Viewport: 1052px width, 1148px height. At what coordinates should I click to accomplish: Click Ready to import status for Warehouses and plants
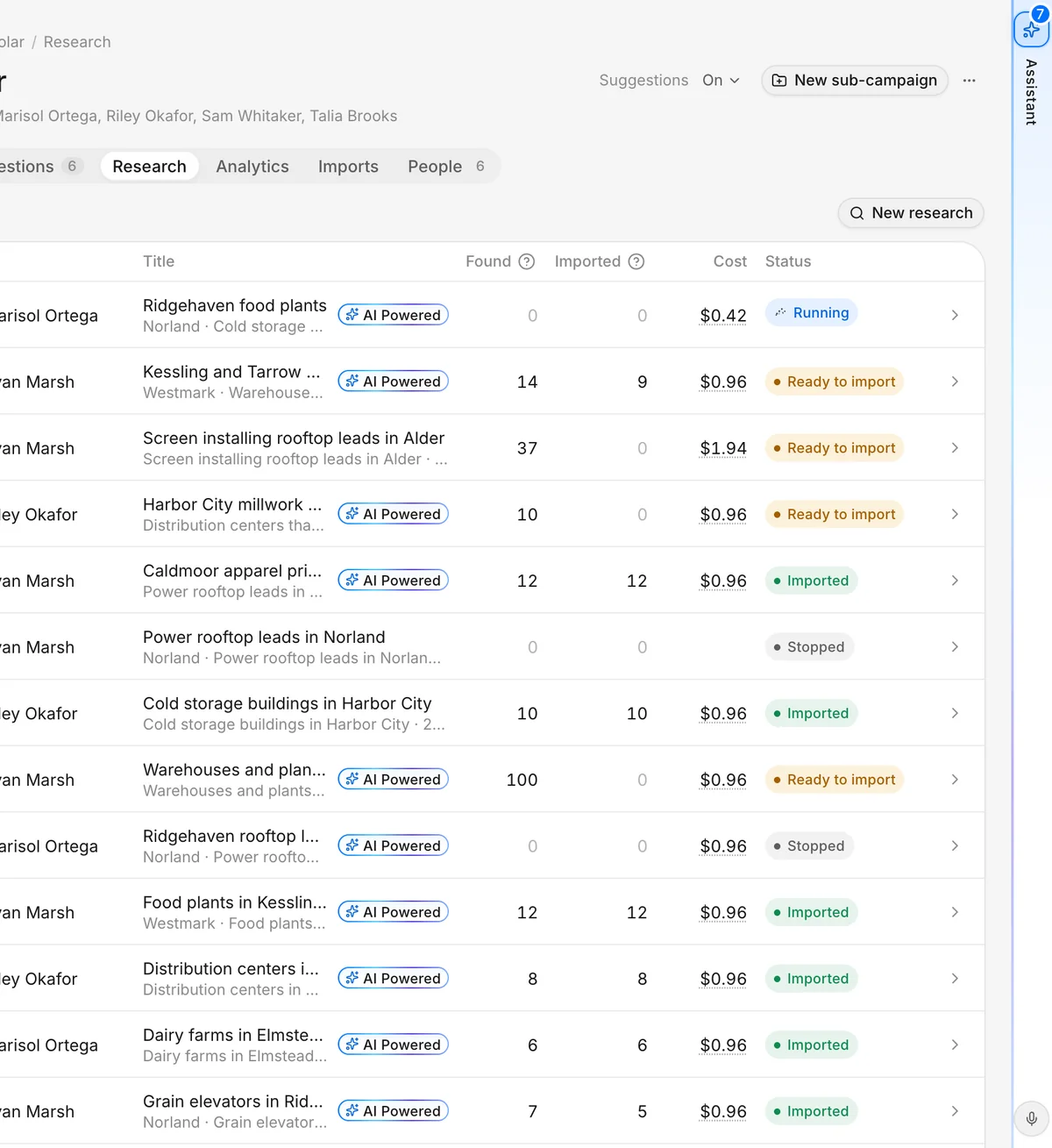(834, 780)
